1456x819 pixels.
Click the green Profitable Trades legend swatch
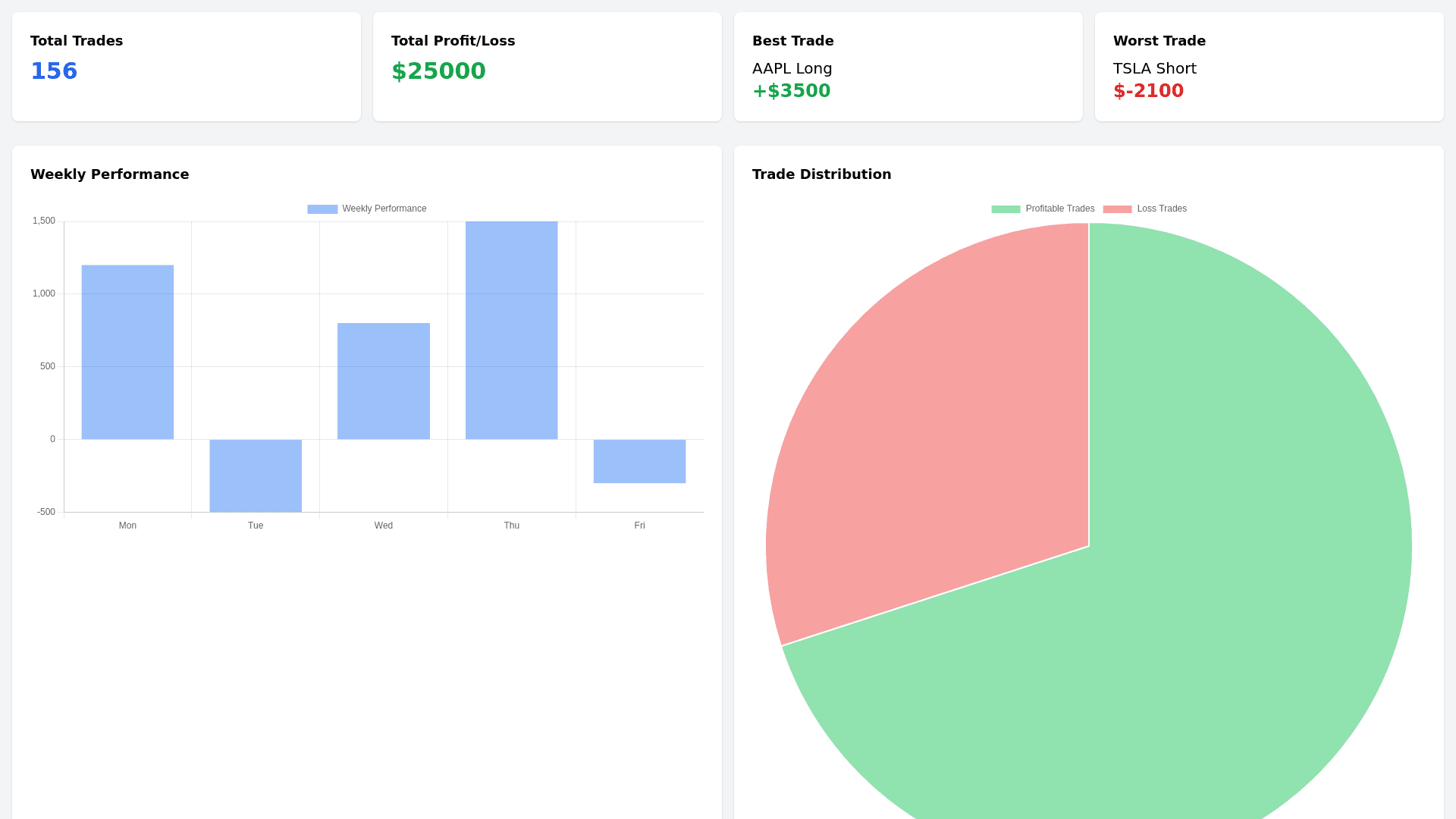(1006, 209)
